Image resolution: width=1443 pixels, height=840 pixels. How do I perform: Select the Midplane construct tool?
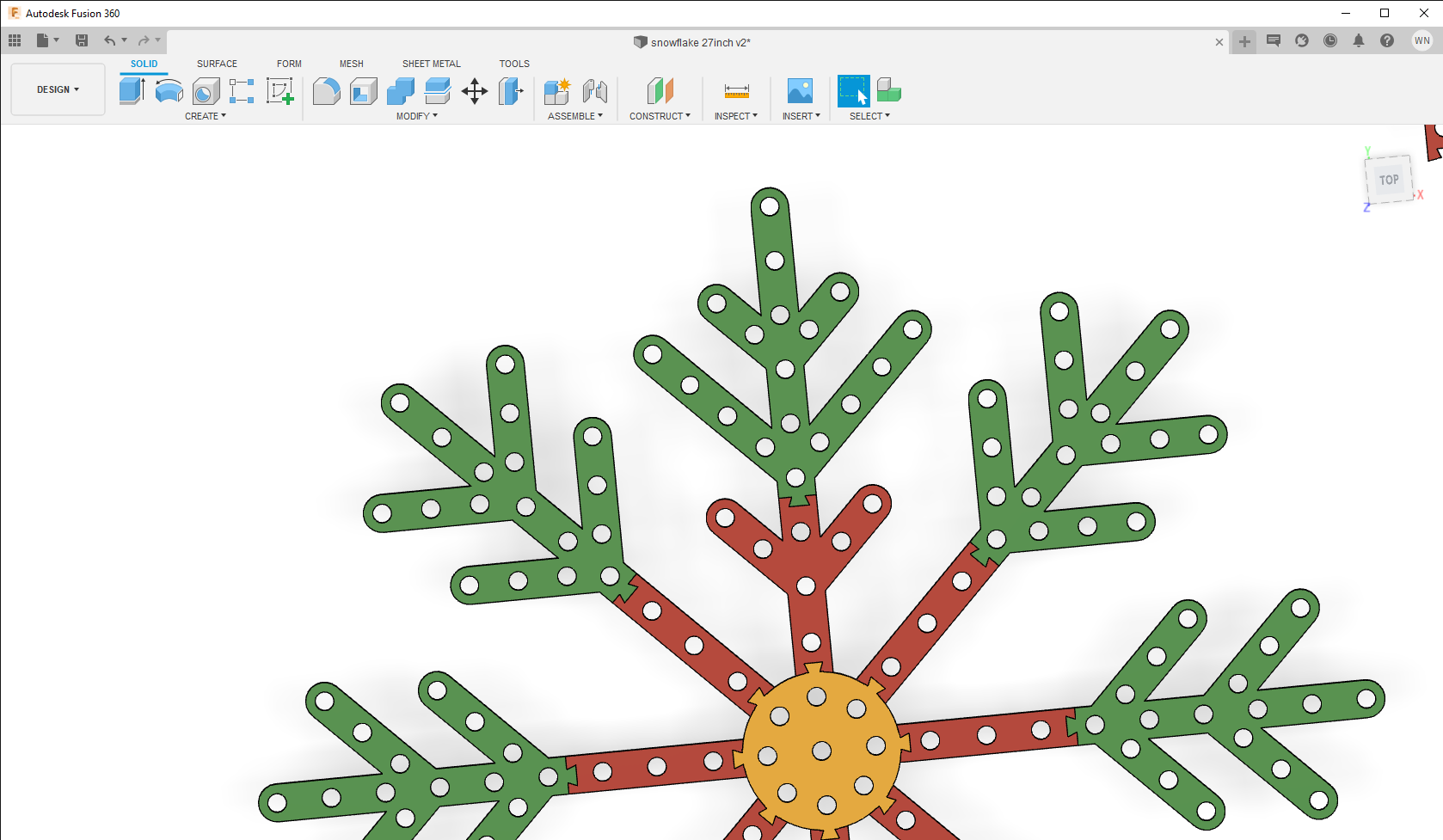pos(660,90)
